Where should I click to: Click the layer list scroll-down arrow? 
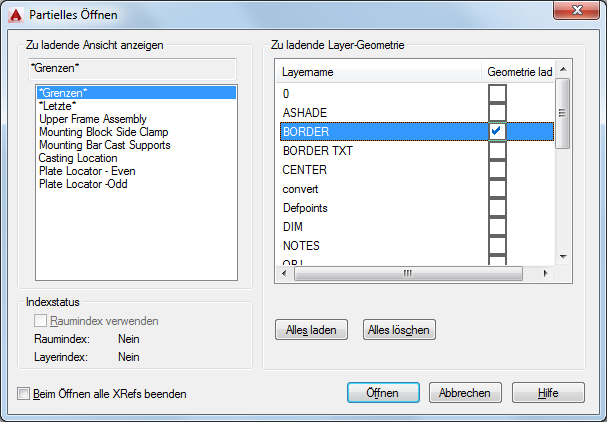563,257
